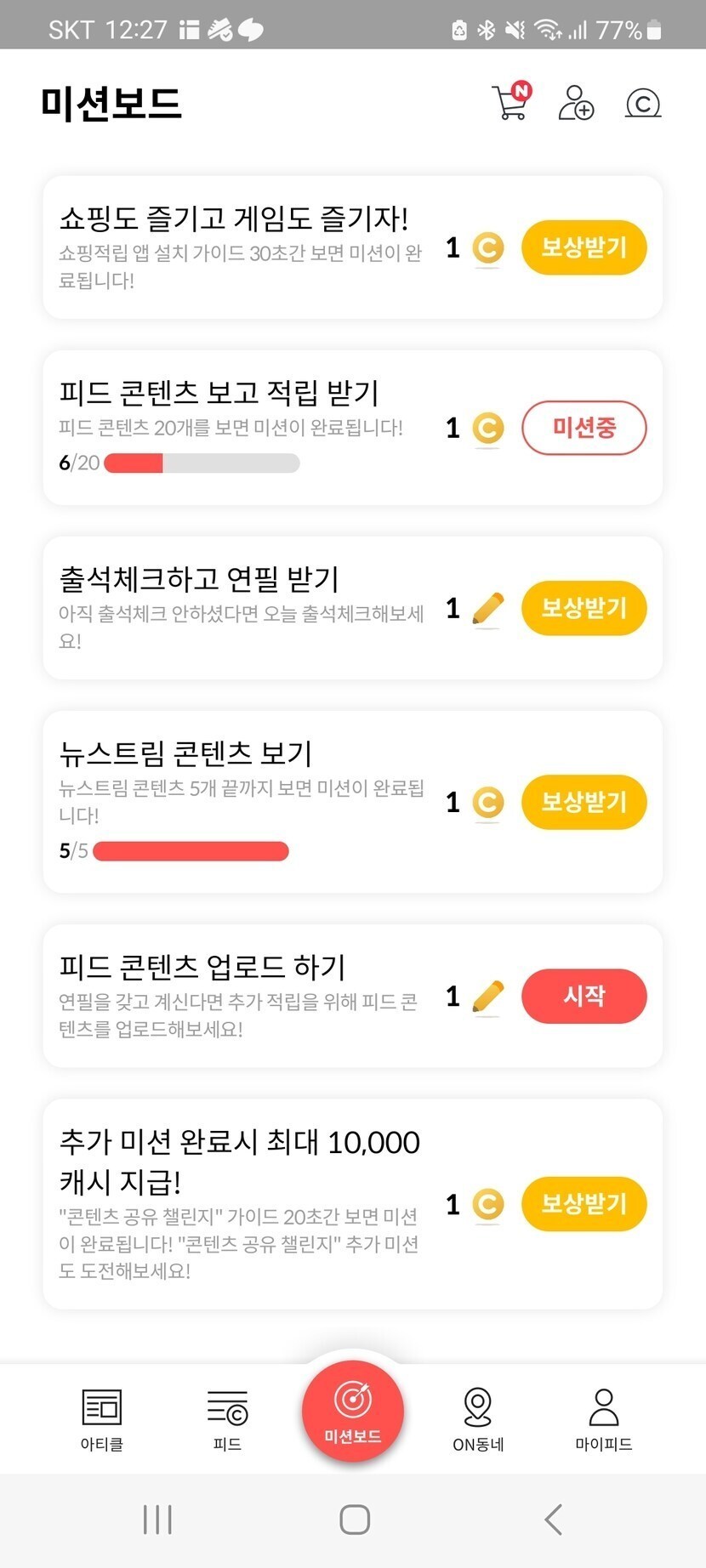The height and width of the screenshot is (1568, 706).
Task: Switch to the 피드 tab
Action: [x=227, y=1418]
